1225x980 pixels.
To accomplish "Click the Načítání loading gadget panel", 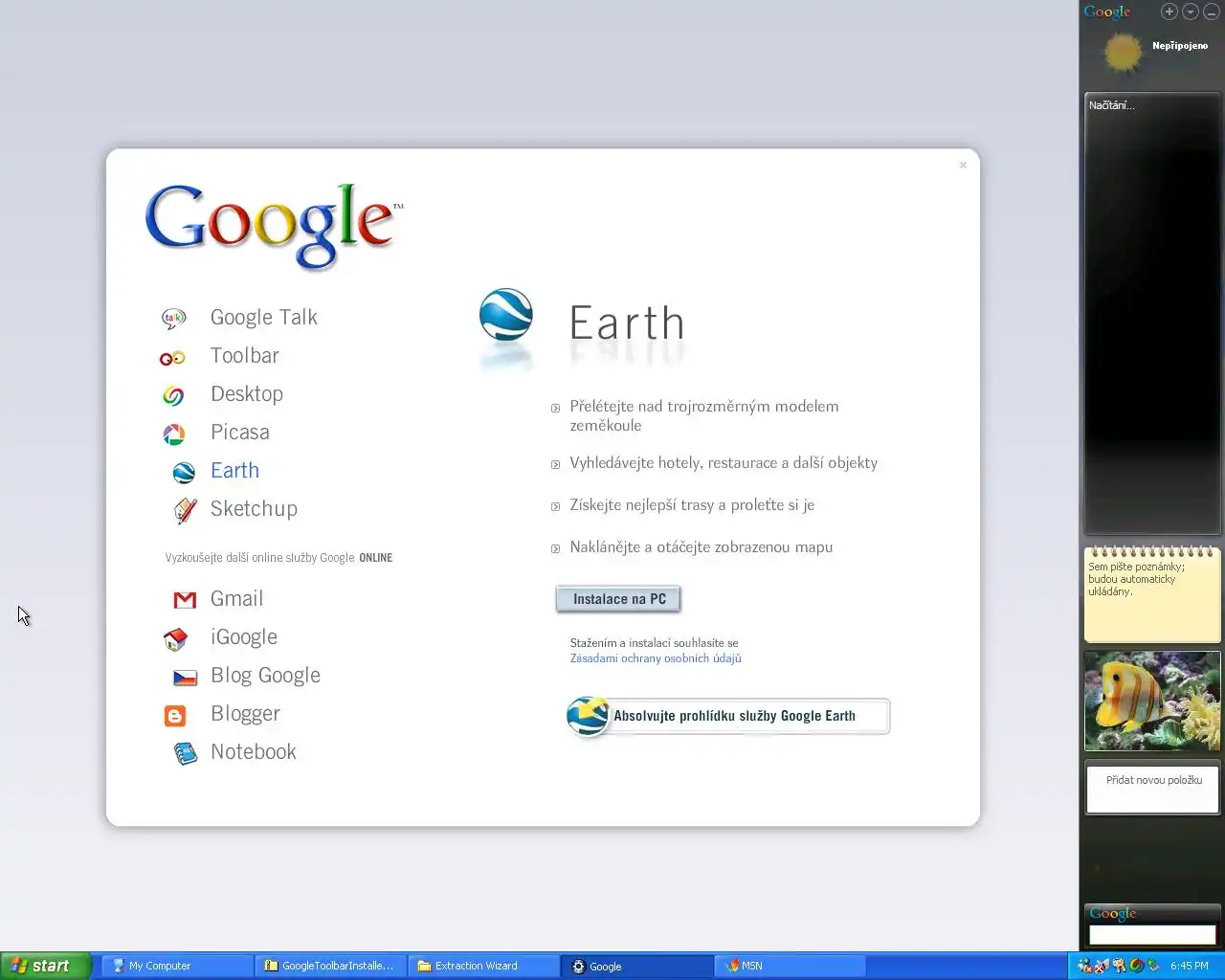I will point(1152,313).
